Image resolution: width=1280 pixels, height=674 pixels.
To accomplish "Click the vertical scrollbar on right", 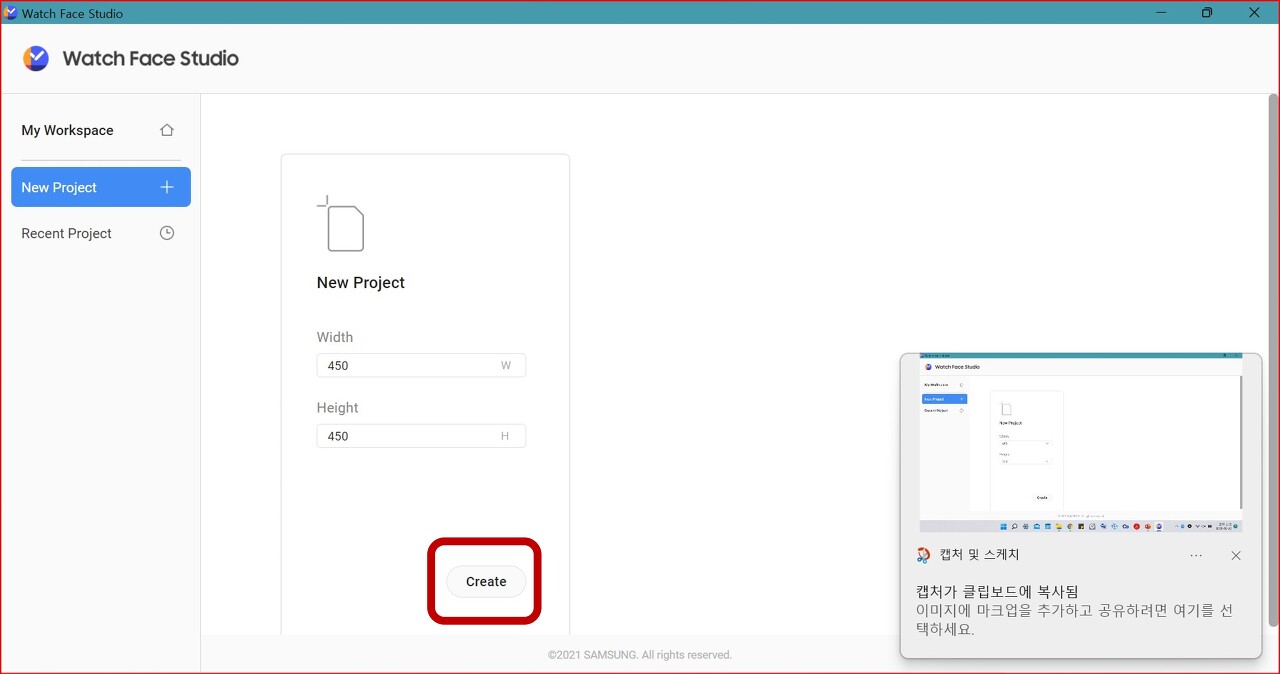I will [x=1273, y=358].
